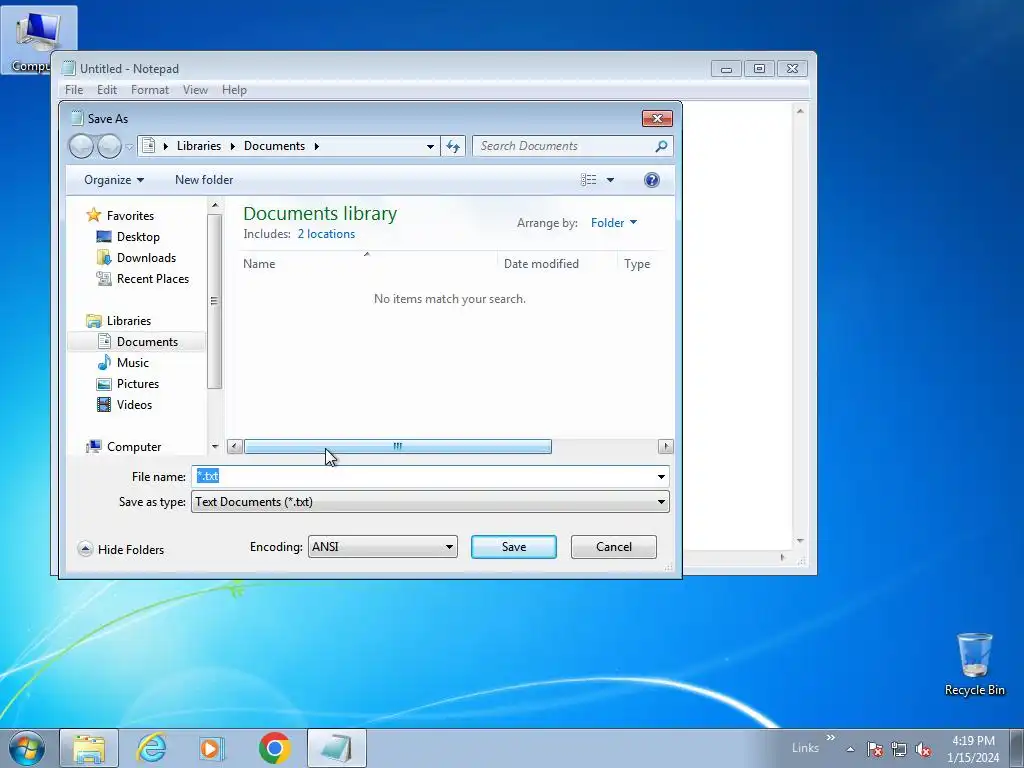
Task: Open the address bar previous locations dropdown
Action: coord(430,146)
